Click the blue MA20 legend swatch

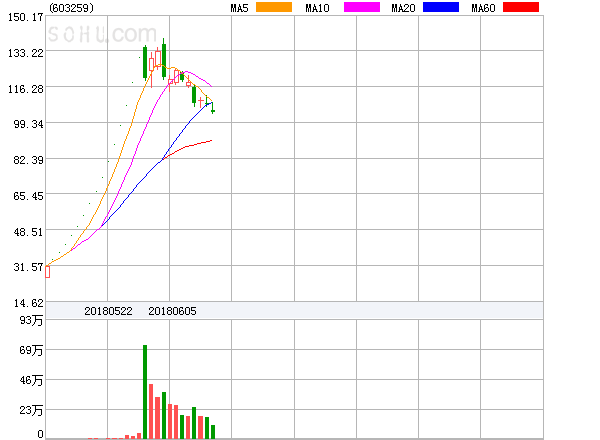tap(441, 7)
